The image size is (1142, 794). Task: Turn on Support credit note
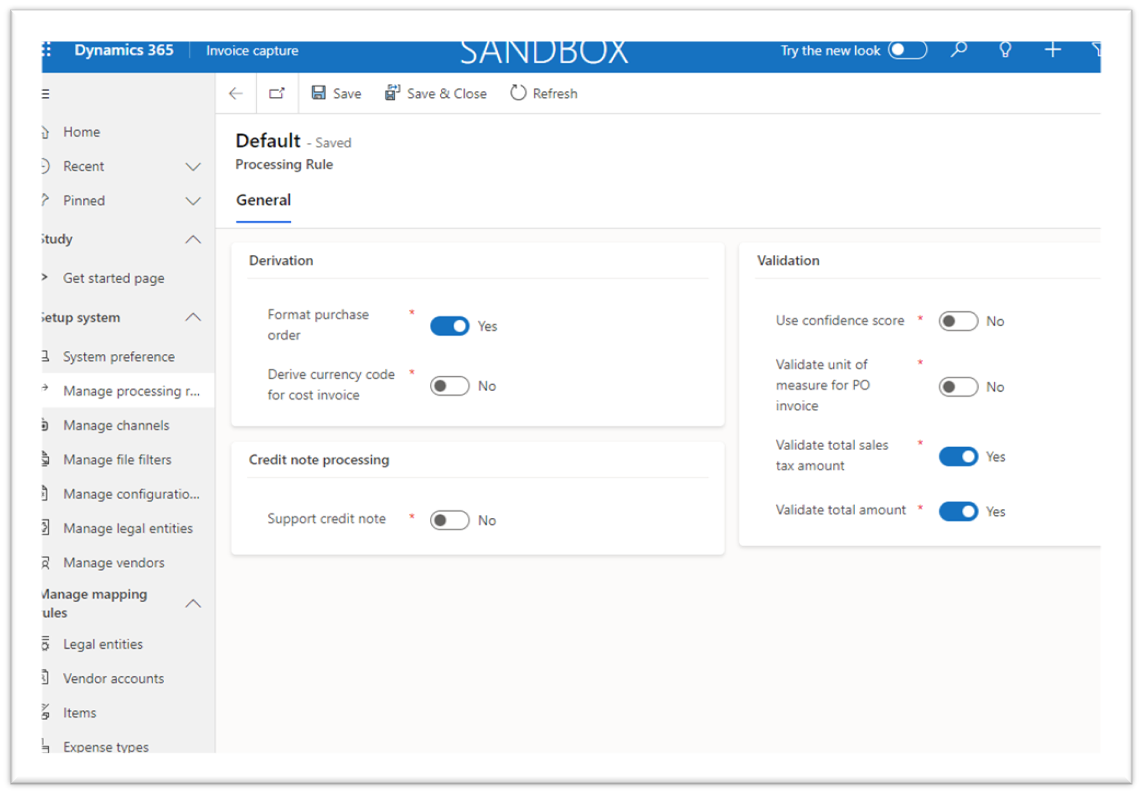click(450, 519)
